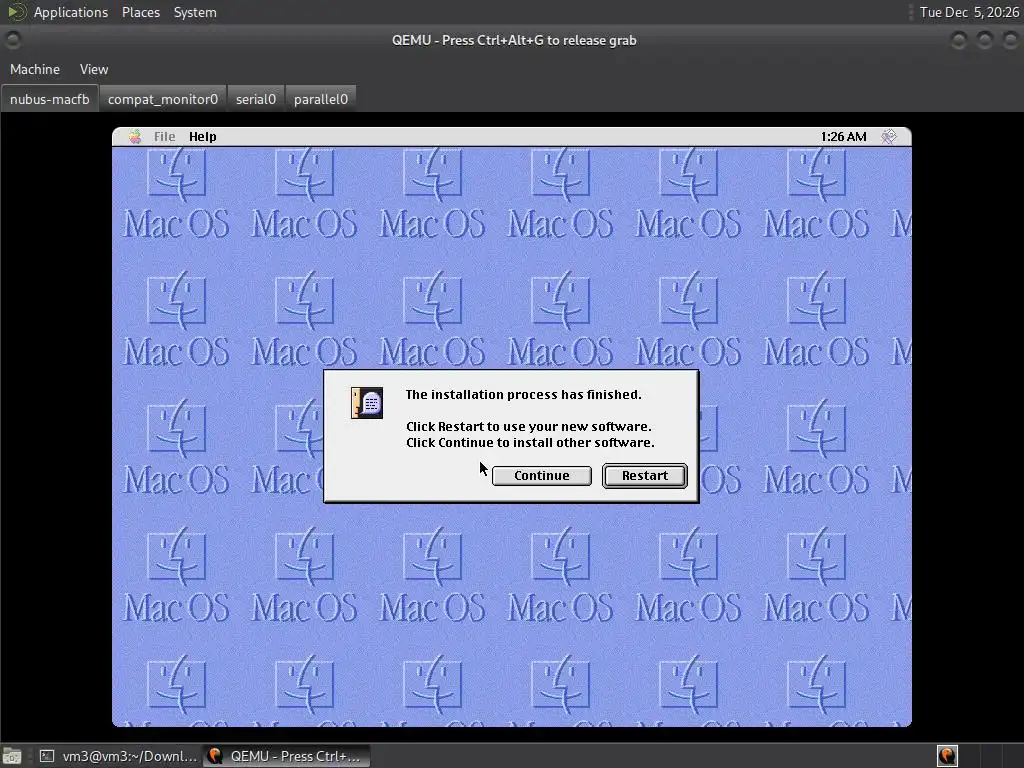Select the vm3@vm3 terminal taskbar entry
Image resolution: width=1024 pixels, height=768 pixels.
pyautogui.click(x=118, y=756)
